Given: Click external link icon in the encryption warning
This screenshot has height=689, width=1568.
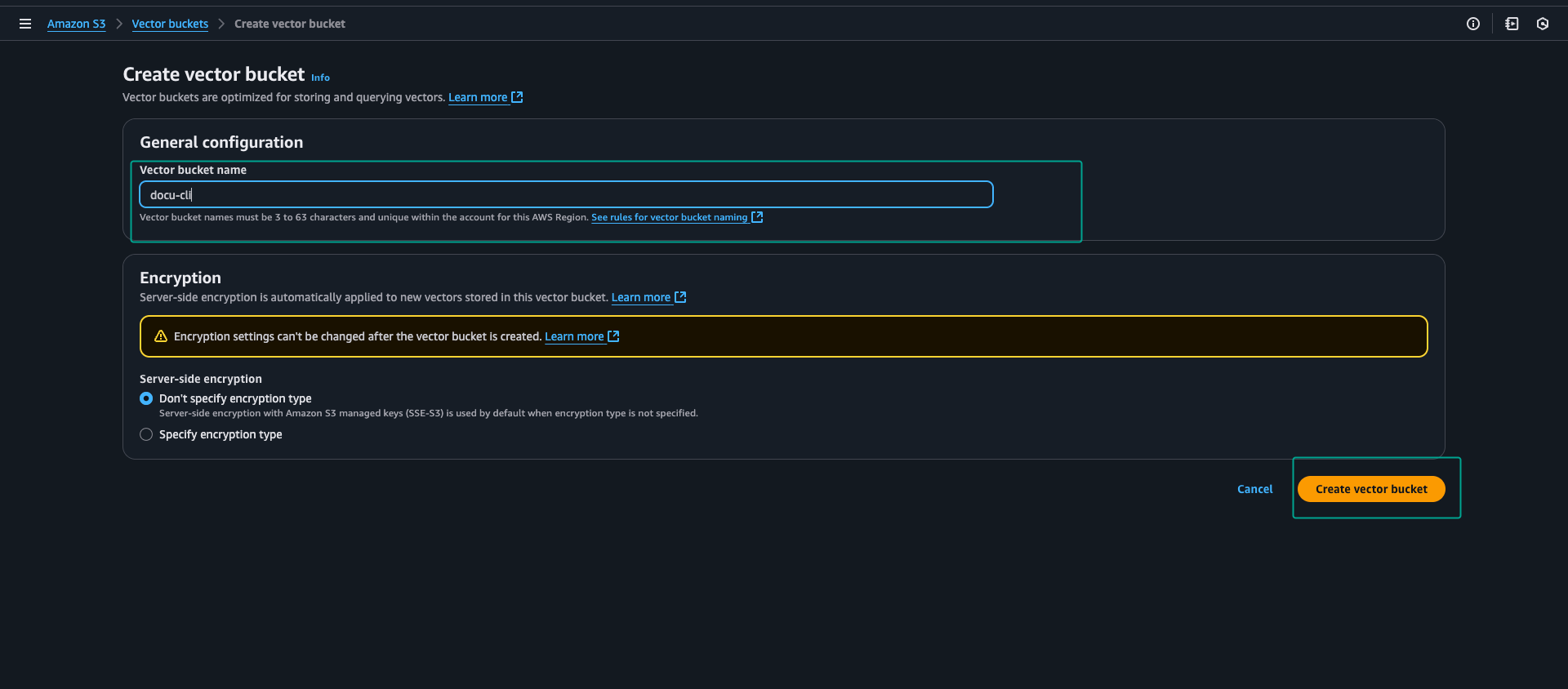Looking at the screenshot, I should [614, 336].
